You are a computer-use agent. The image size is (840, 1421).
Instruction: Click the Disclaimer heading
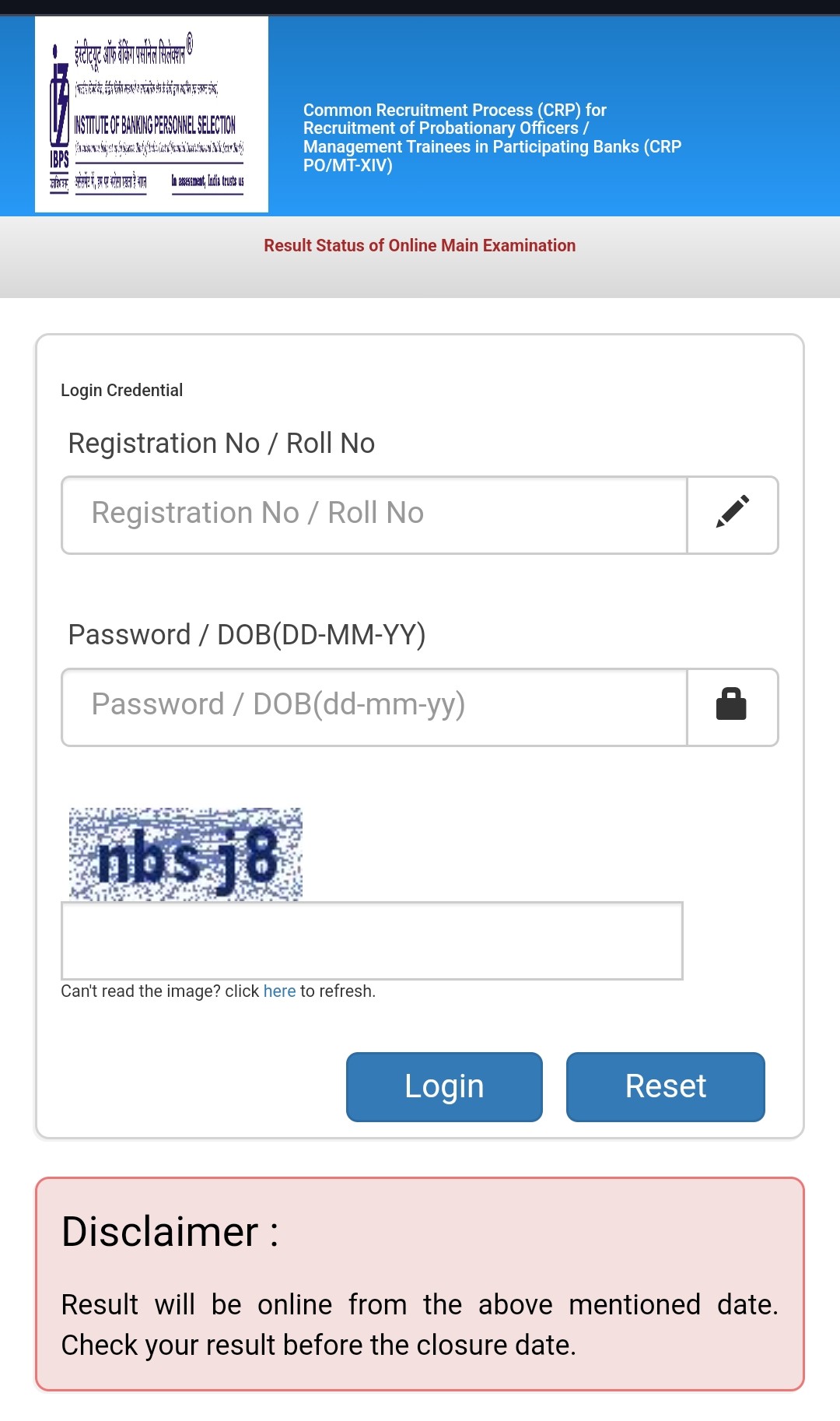[170, 1232]
